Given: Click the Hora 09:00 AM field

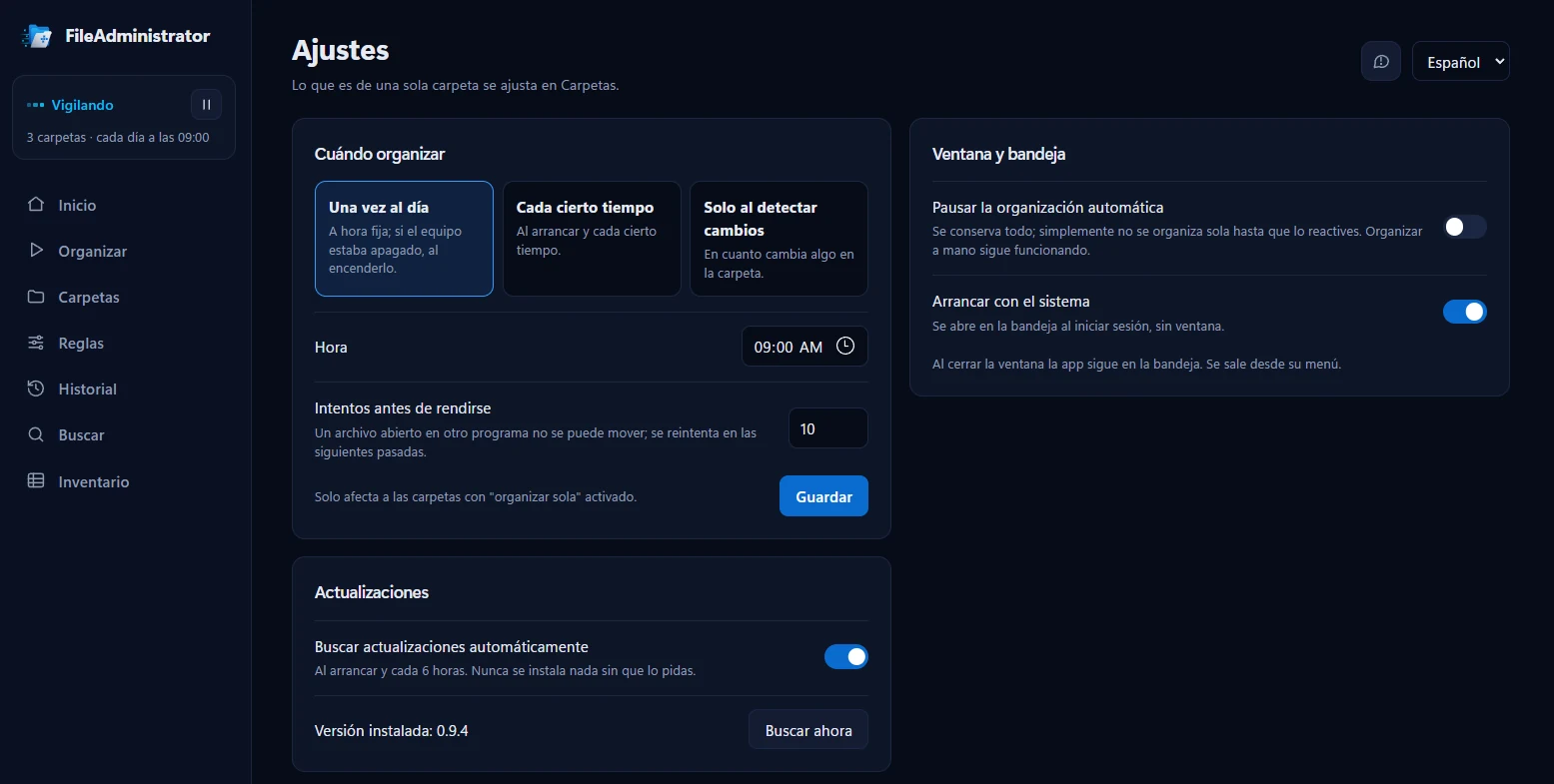Looking at the screenshot, I should pyautogui.click(x=804, y=347).
